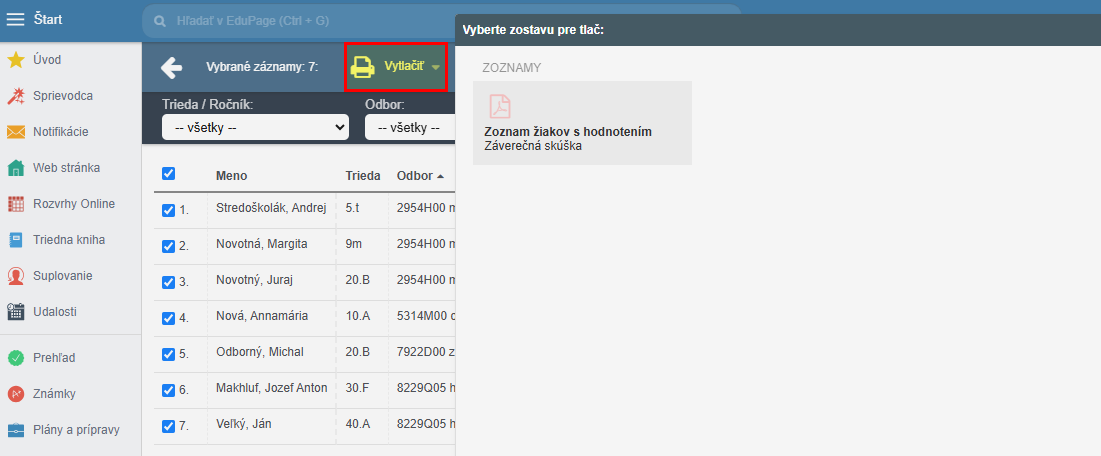Click the Vytlačiť print button label
The width and height of the screenshot is (1101, 456).
[404, 67]
